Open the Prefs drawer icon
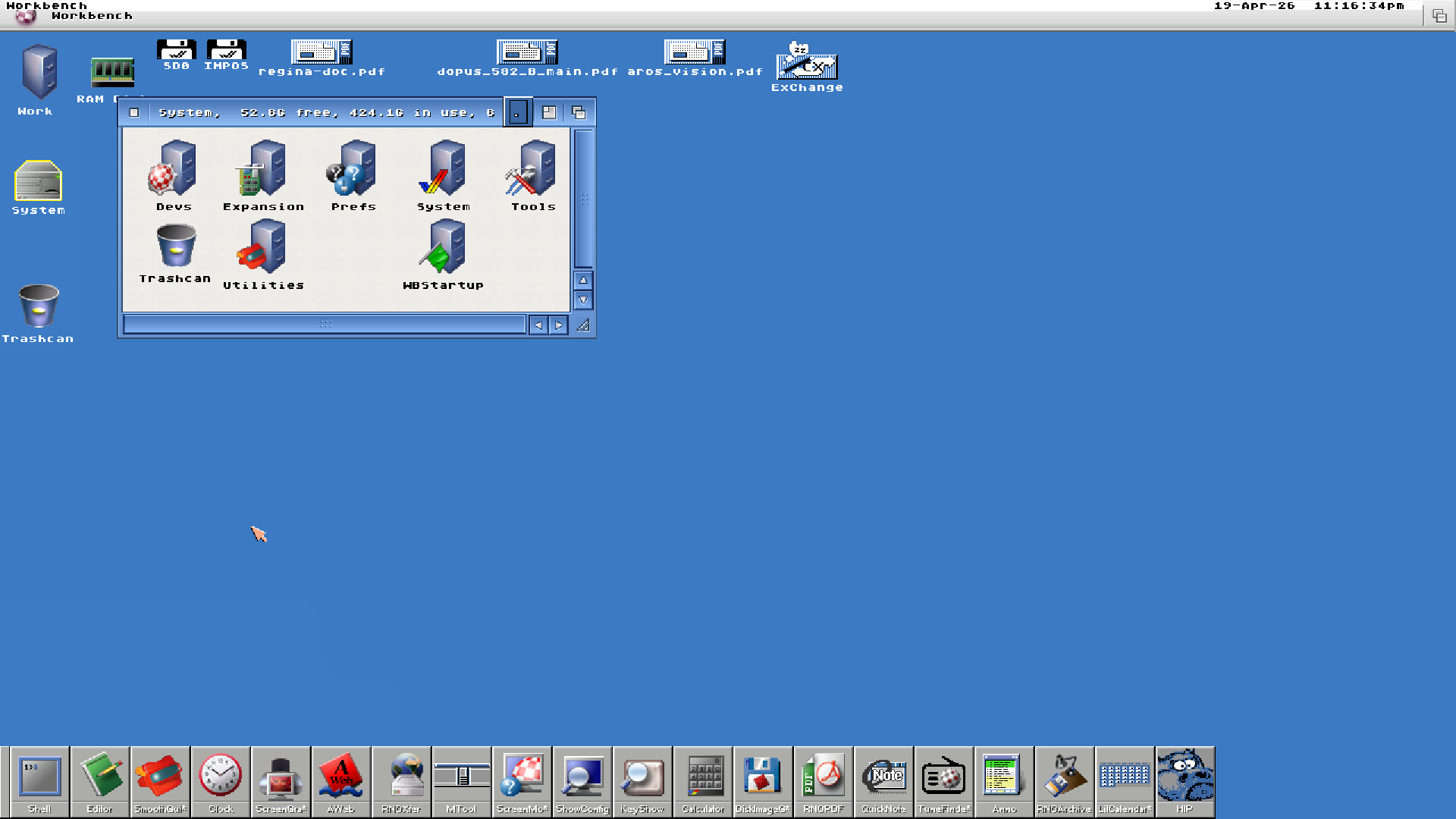The image size is (1456, 819). point(353,174)
